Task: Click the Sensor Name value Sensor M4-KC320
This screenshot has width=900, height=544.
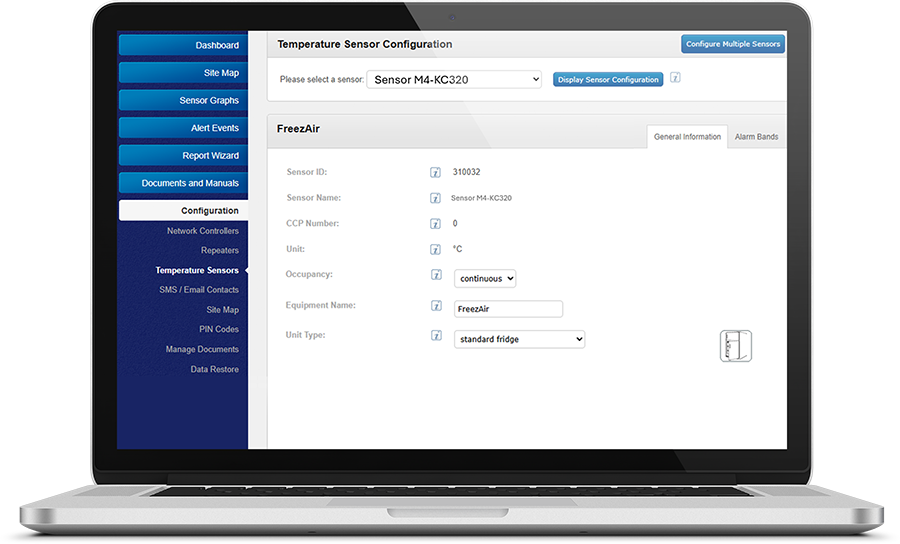Action: click(x=481, y=198)
